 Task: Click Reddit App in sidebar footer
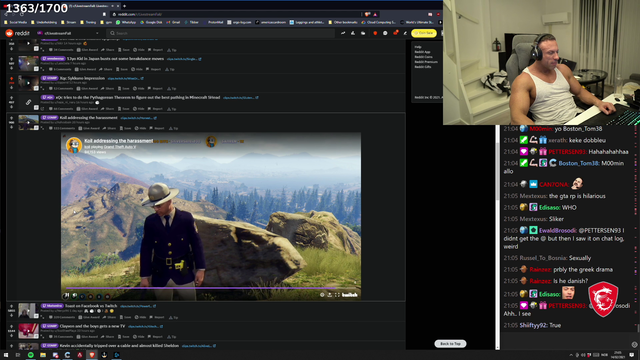[x=422, y=52]
